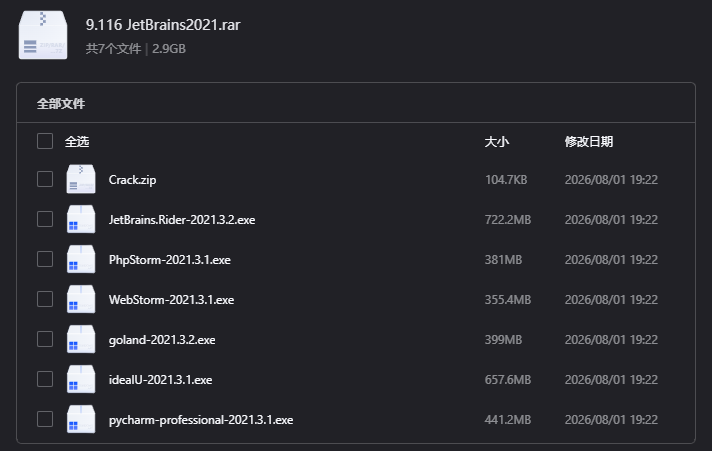The width and height of the screenshot is (712, 451).
Task: Click the 共7个文件 | 2.9GB summary text
Action: point(136,49)
